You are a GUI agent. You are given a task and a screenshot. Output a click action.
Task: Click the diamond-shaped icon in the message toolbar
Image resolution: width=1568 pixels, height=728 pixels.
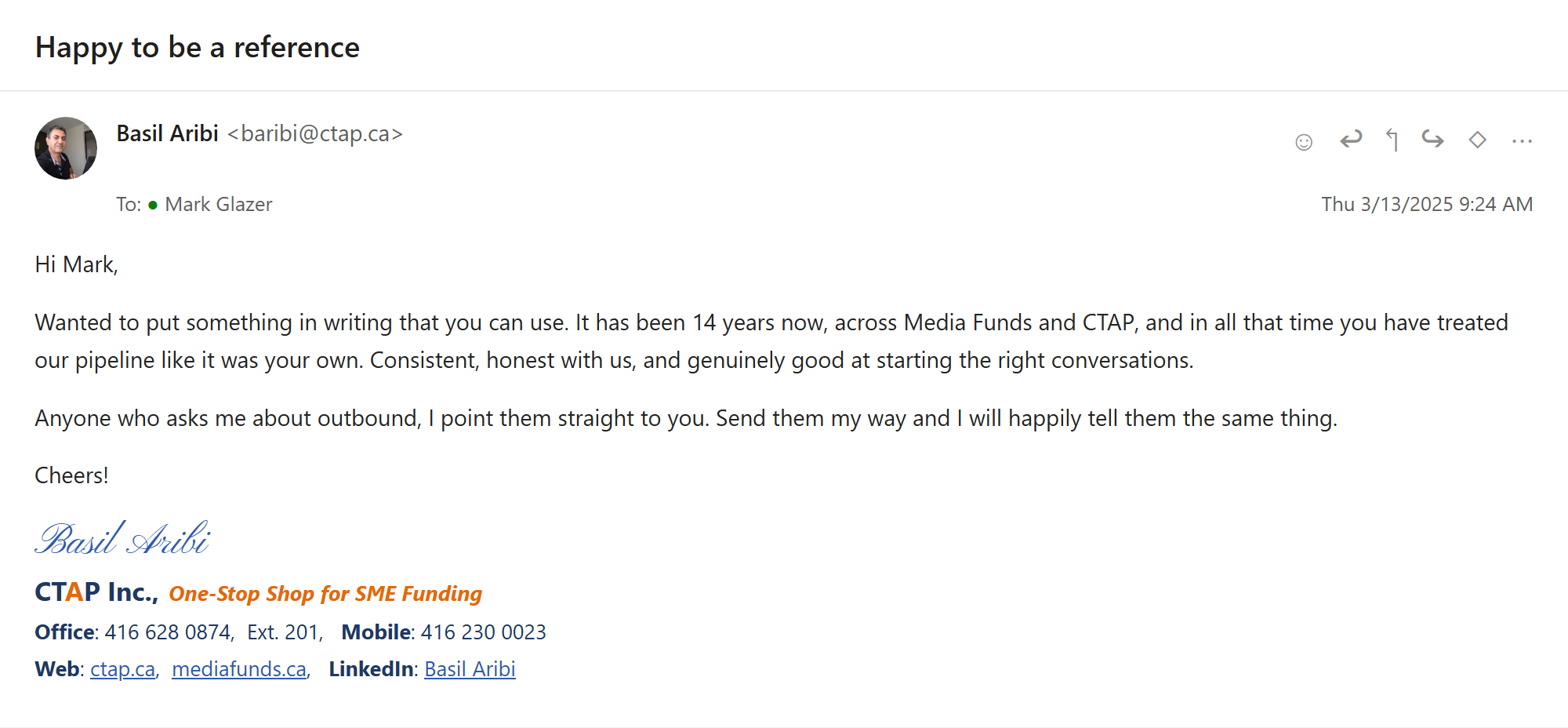(1478, 140)
